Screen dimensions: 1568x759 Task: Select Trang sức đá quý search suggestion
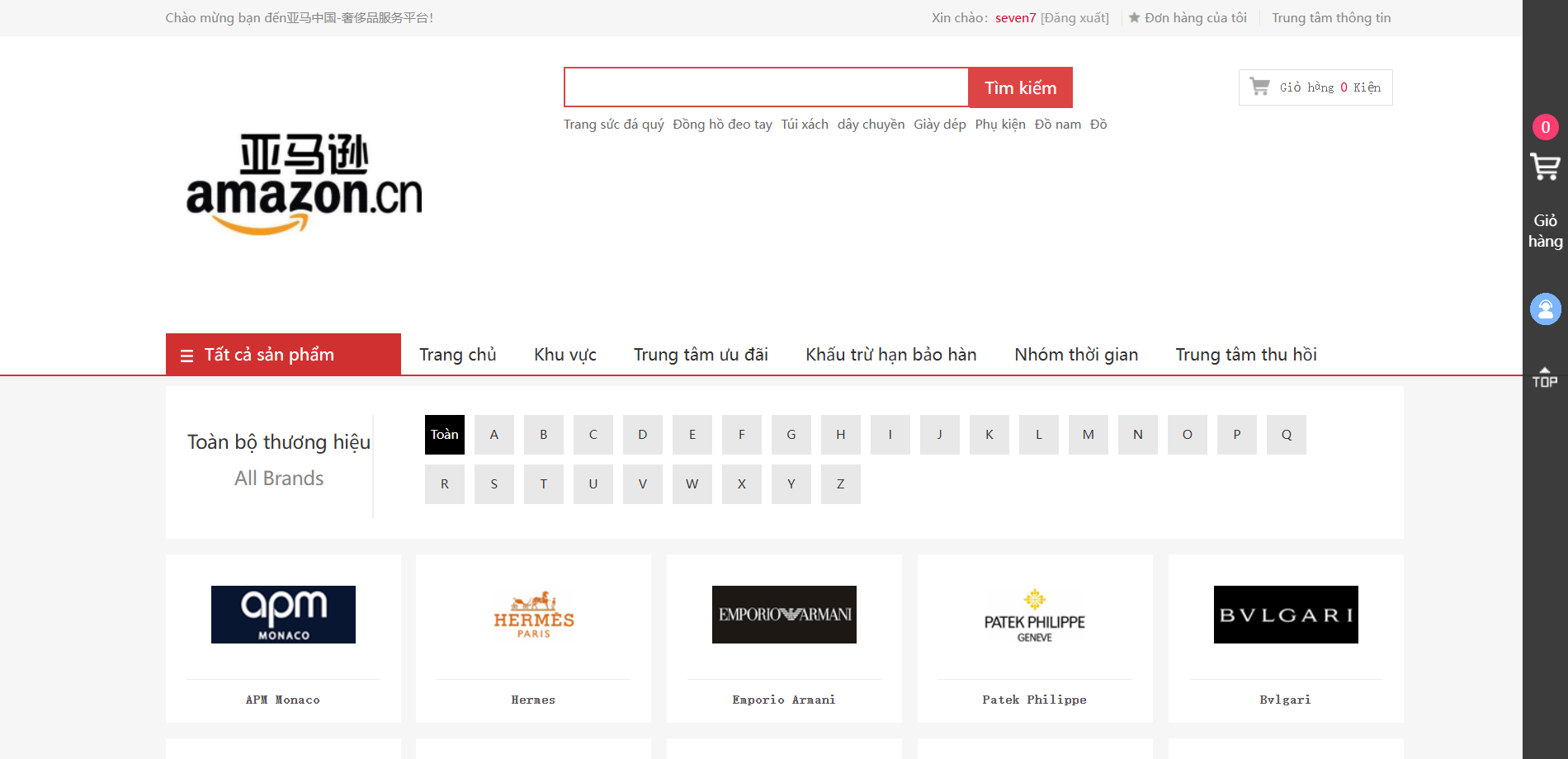614,124
